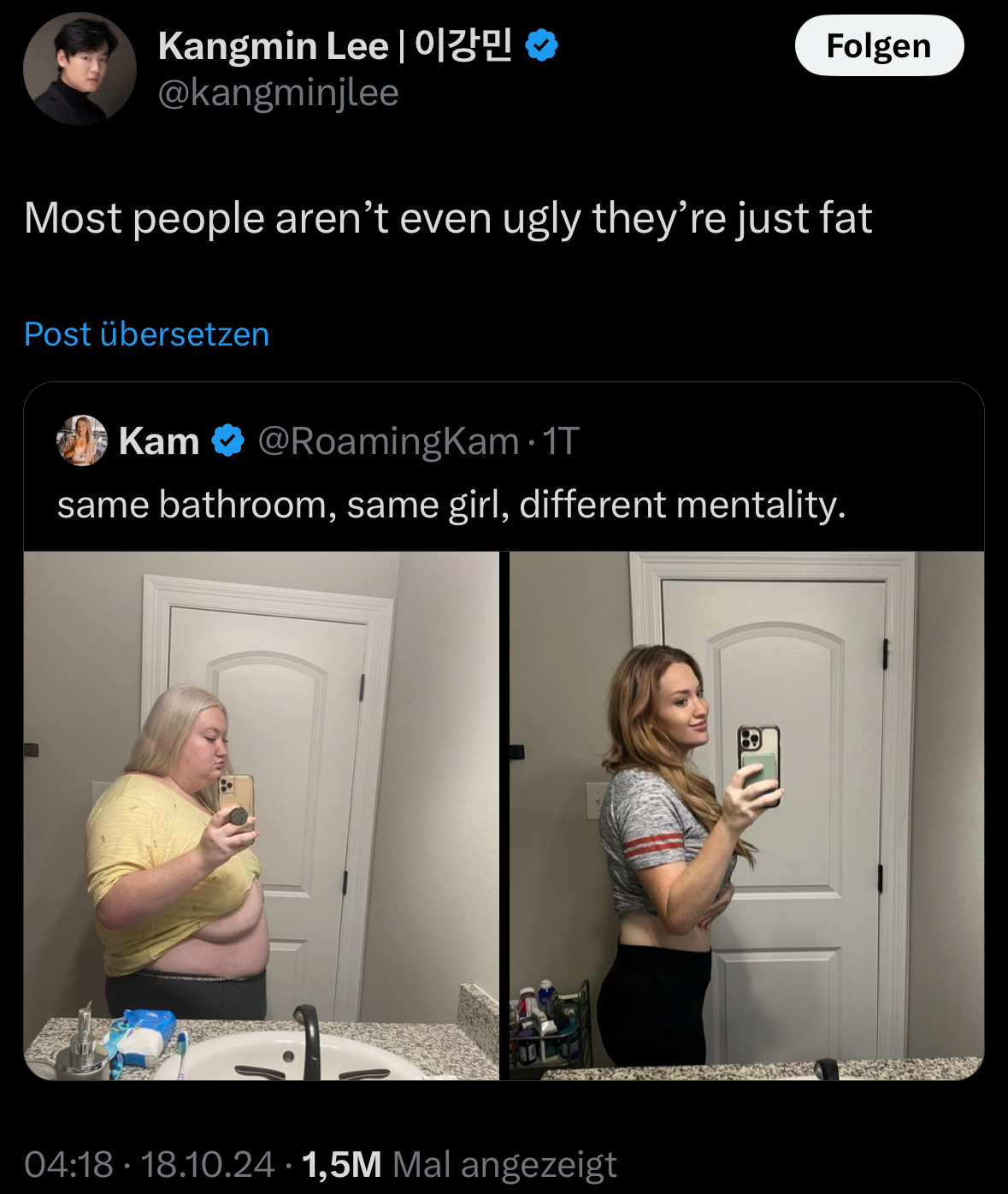Click the Kam display name in quoted post

[159, 441]
